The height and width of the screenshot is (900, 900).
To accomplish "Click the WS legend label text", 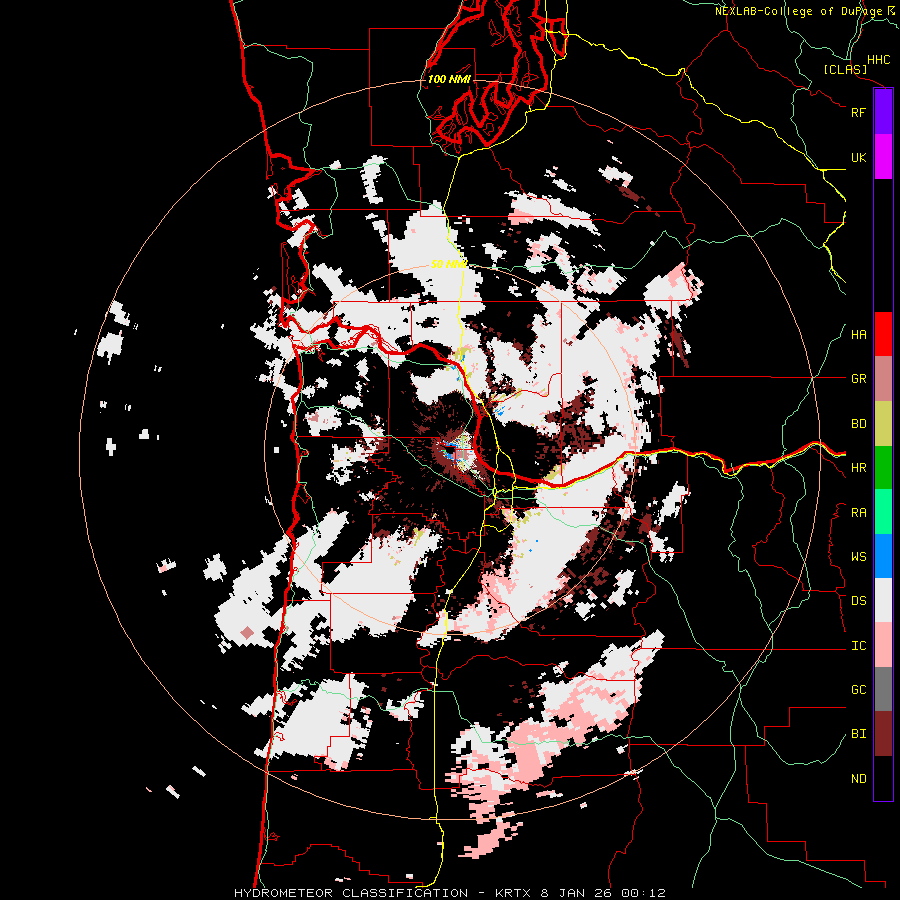I will pyautogui.click(x=858, y=557).
